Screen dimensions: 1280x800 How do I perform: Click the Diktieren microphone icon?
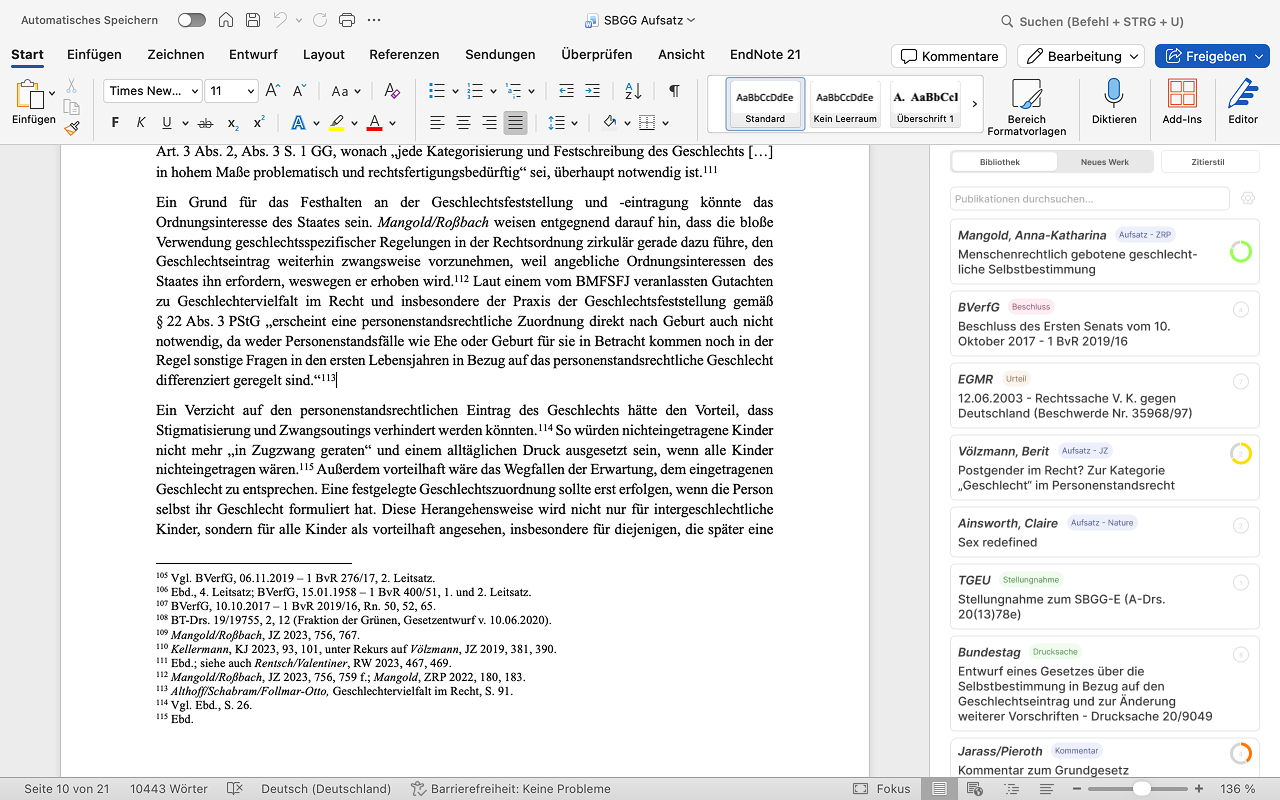[x=1113, y=95]
